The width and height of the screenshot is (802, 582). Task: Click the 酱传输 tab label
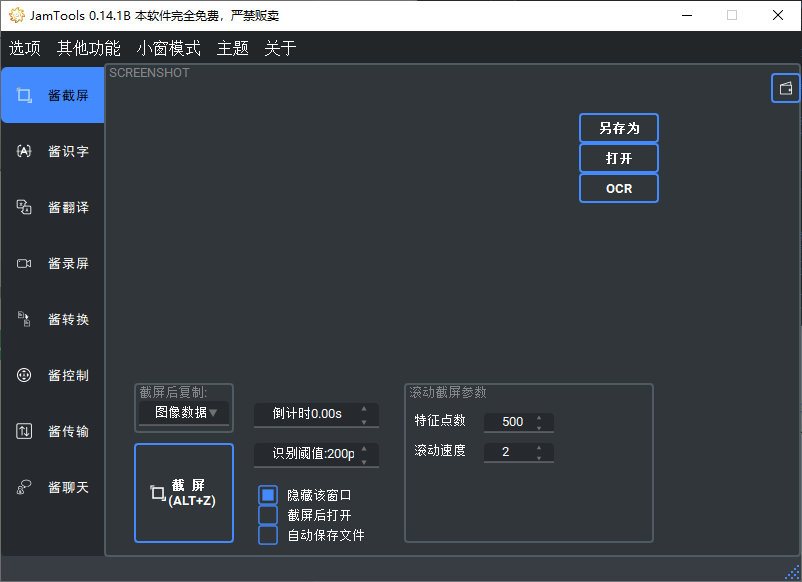(68, 431)
